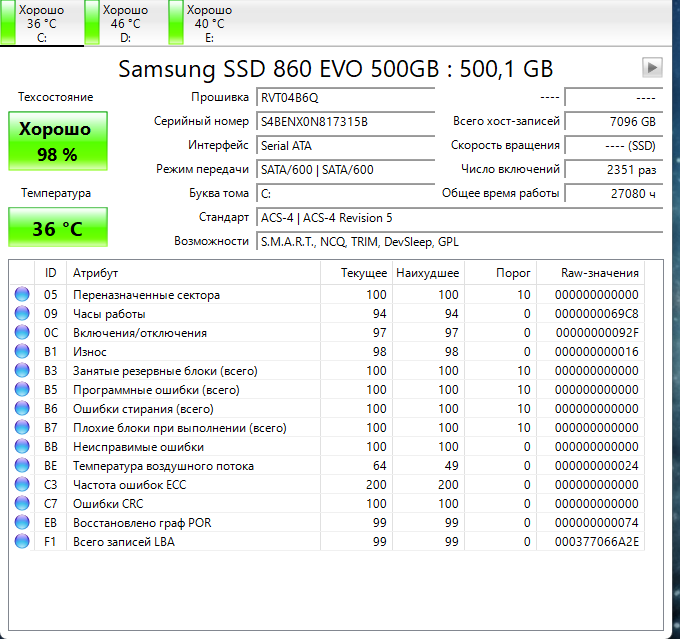Click the status orb for attribute C7

22,504
